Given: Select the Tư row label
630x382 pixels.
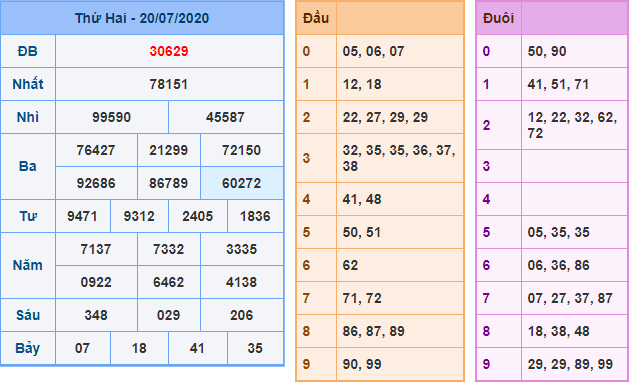Looking at the screenshot, I should (28, 216).
